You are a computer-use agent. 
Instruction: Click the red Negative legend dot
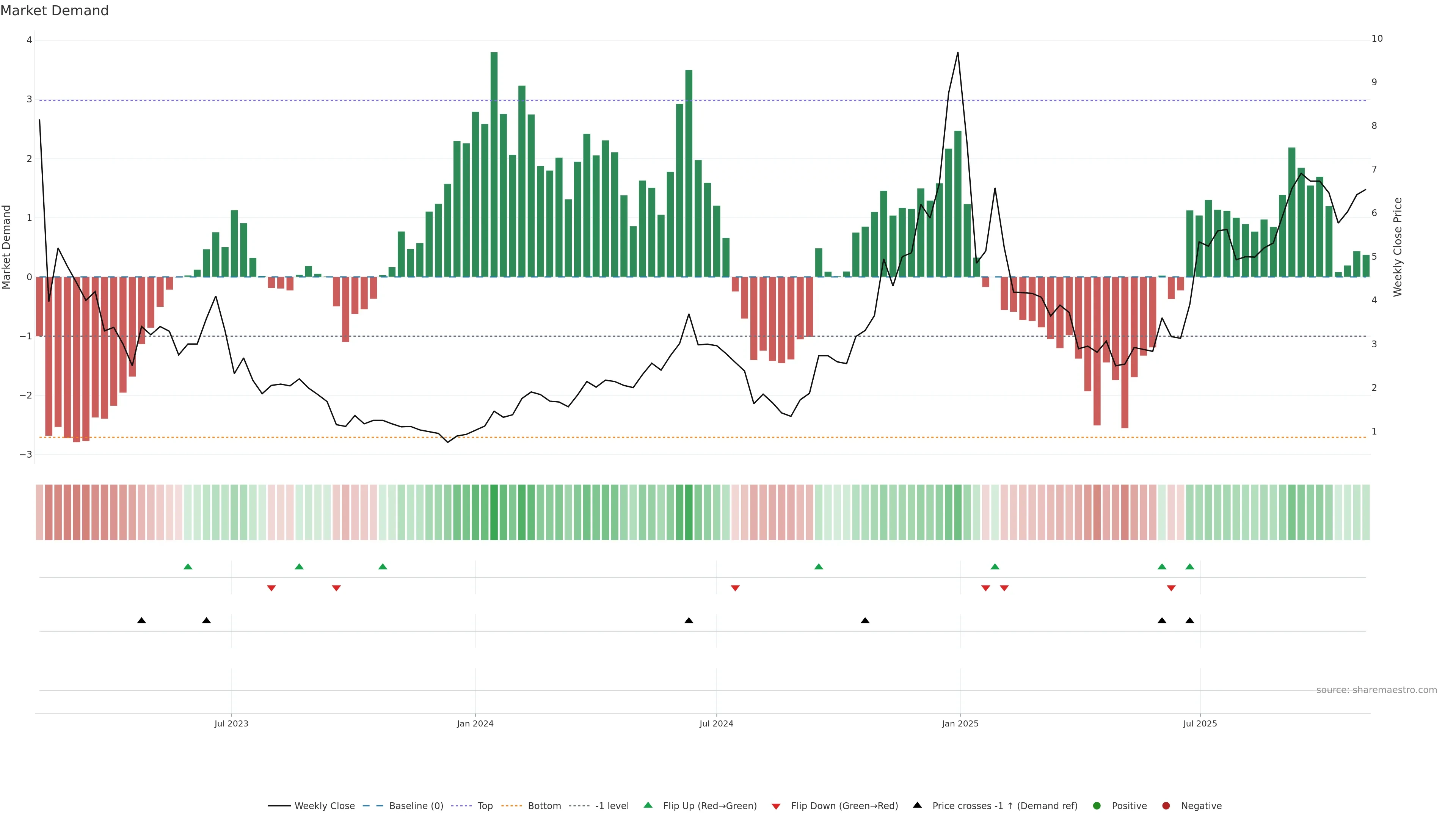1166,806
